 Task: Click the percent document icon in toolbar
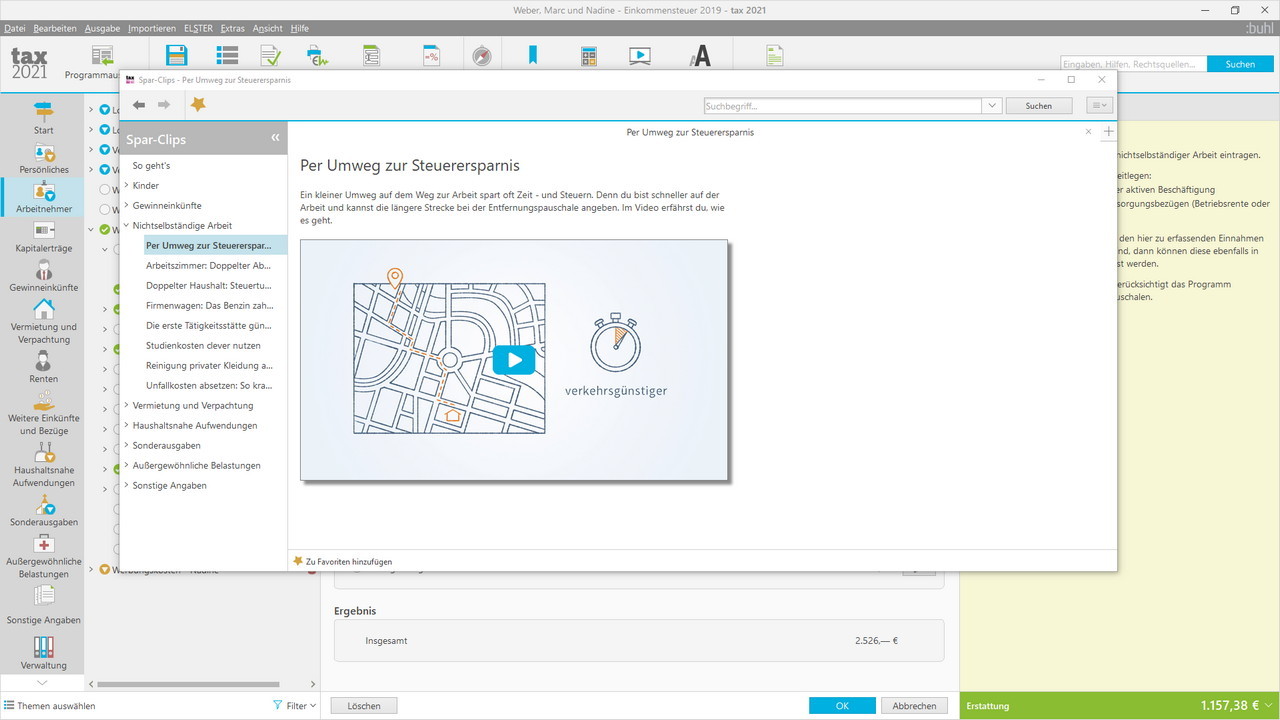click(431, 56)
